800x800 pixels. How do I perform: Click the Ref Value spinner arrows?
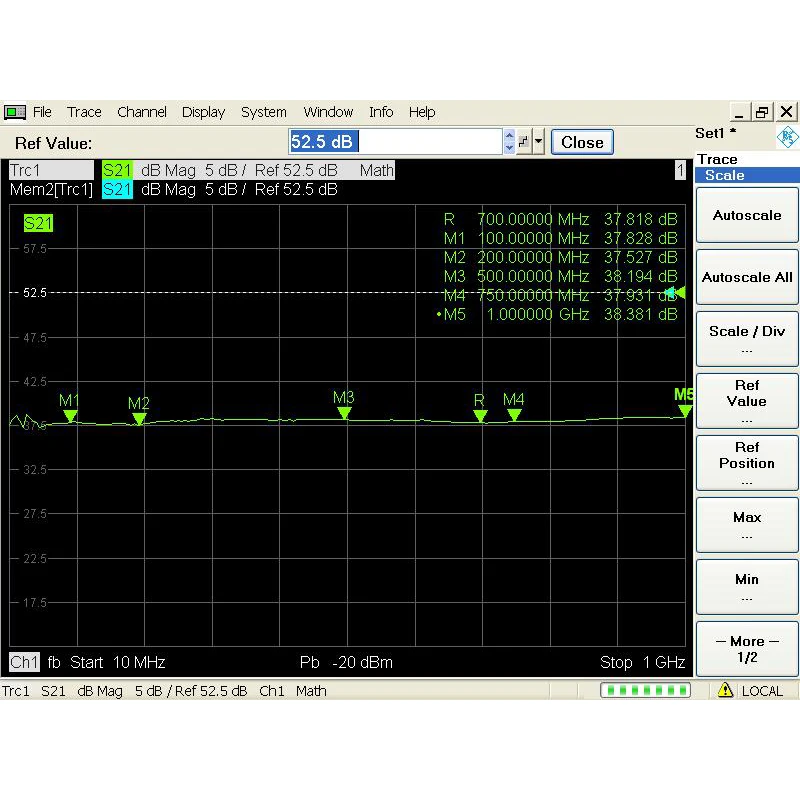click(x=509, y=142)
